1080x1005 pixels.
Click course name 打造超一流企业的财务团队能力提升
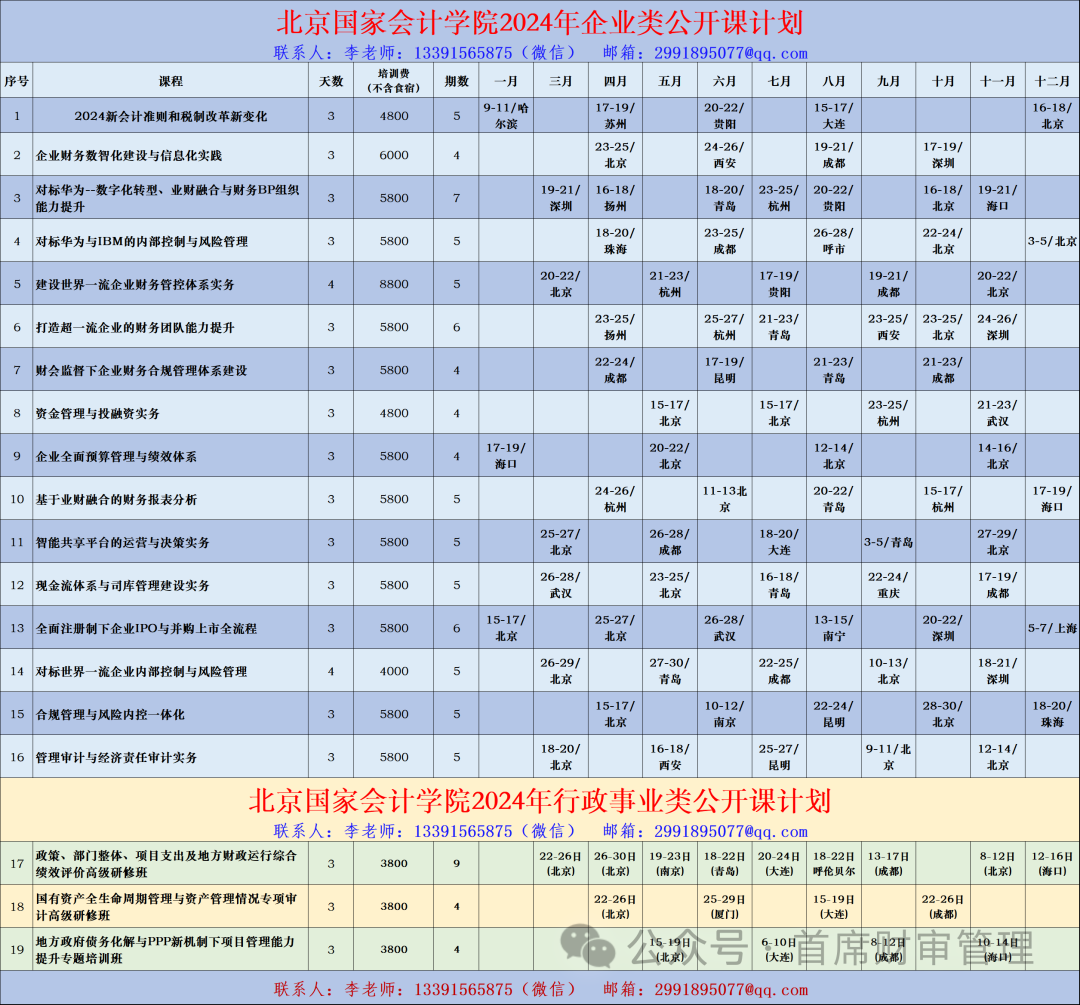135,328
